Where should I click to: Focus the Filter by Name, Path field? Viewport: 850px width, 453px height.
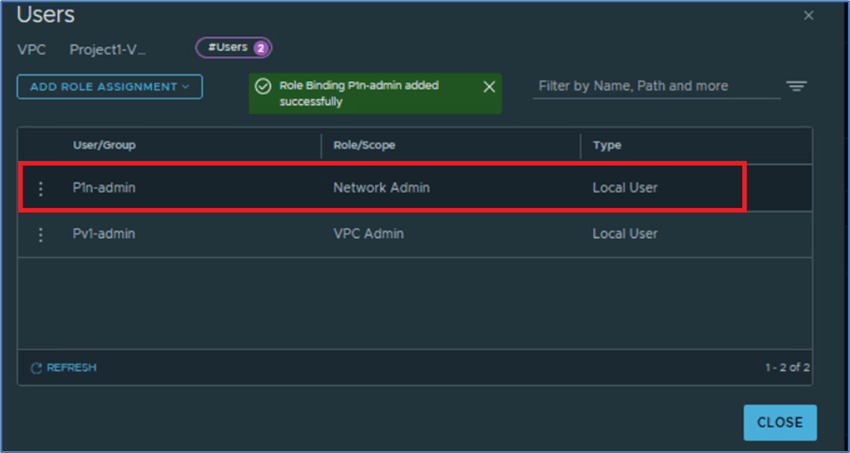point(656,86)
